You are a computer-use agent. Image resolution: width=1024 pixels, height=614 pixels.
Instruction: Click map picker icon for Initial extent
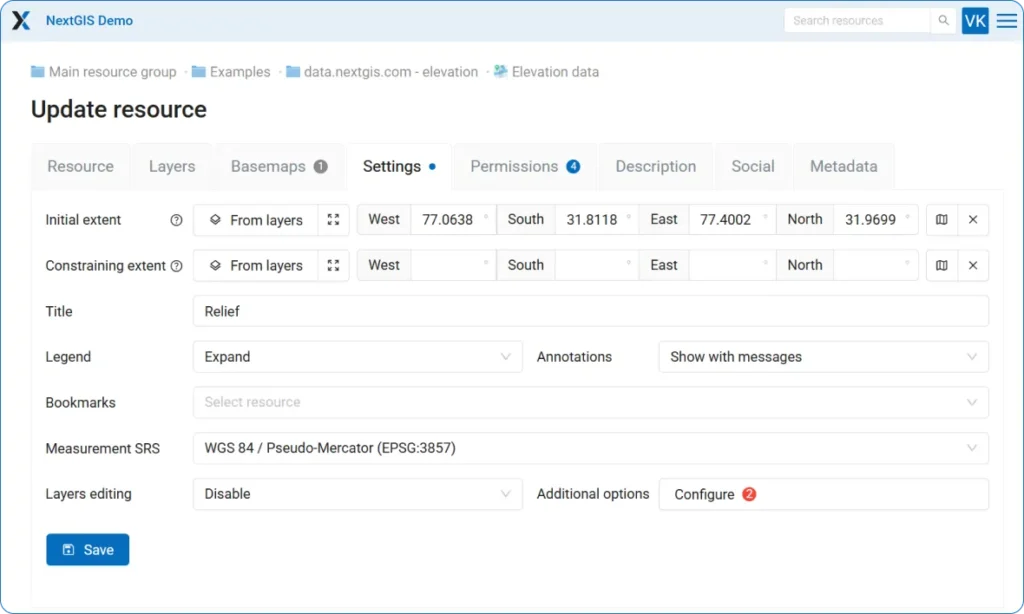[x=942, y=220]
